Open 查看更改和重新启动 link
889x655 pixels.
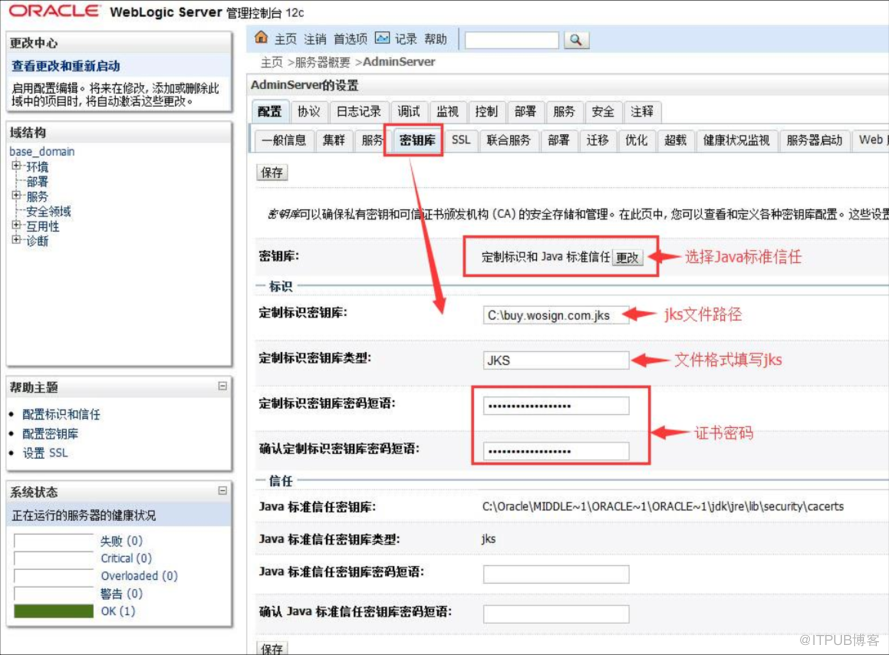(x=66, y=66)
